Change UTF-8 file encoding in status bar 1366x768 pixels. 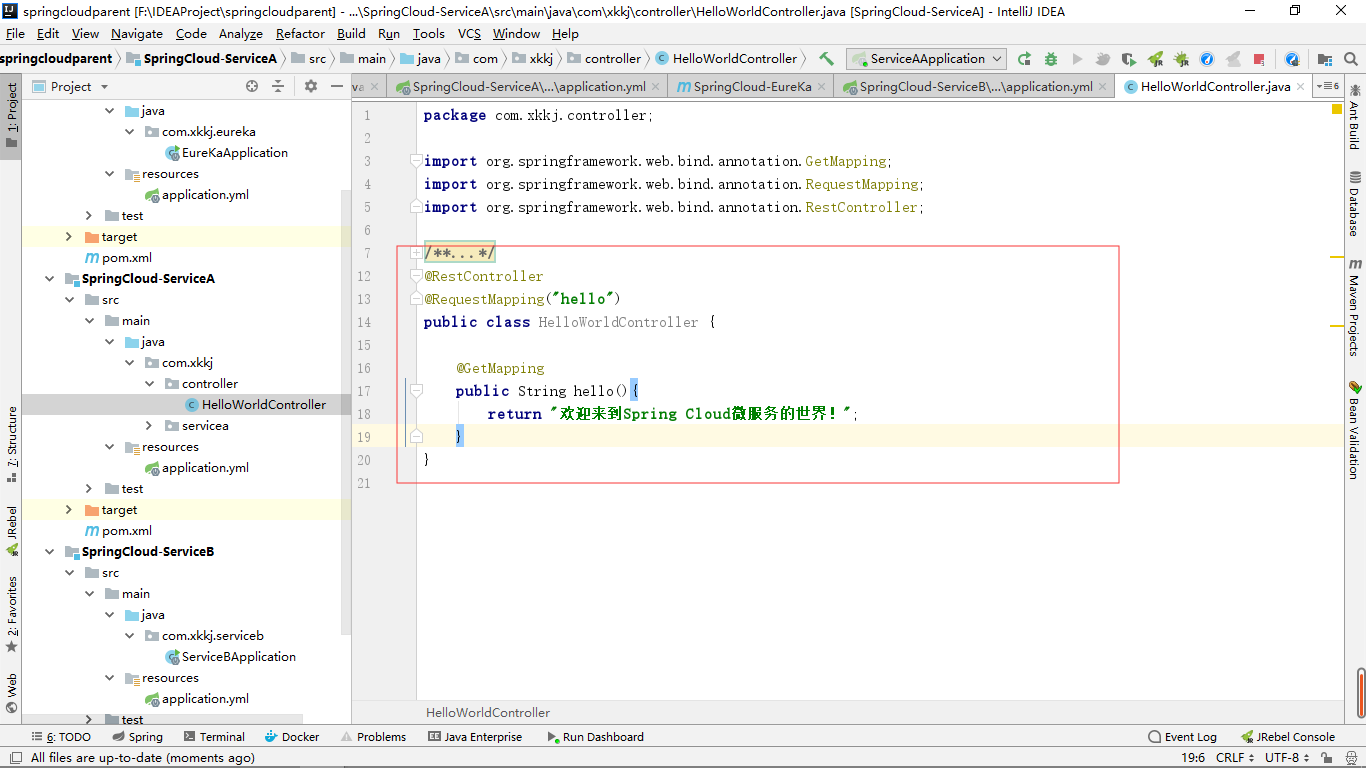pyautogui.click(x=1287, y=758)
